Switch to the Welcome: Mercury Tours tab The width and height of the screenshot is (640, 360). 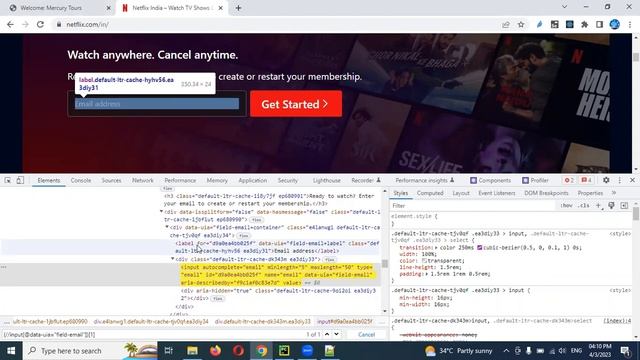51,8
